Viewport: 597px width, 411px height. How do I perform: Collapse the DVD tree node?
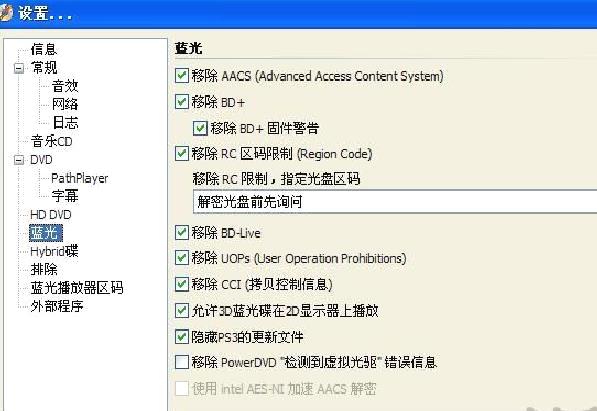pyautogui.click(x=19, y=160)
